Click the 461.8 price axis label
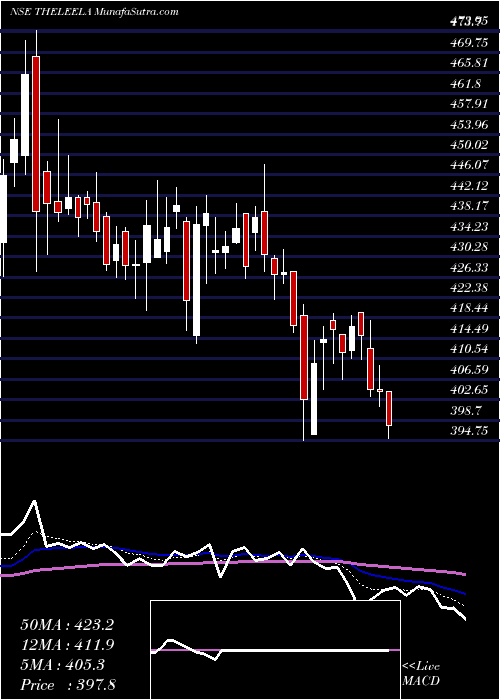 click(464, 83)
